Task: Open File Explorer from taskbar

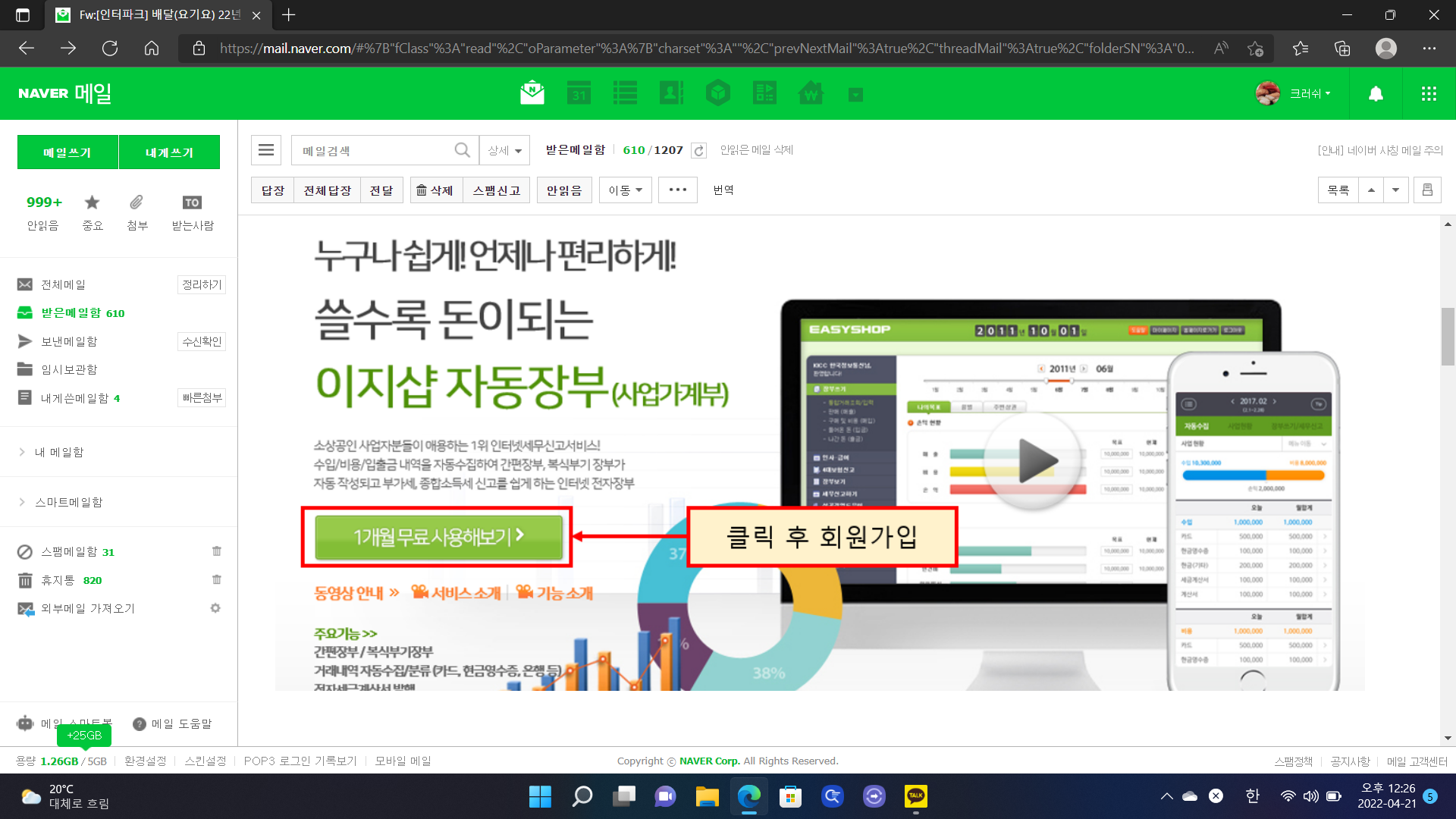Action: 707,796
